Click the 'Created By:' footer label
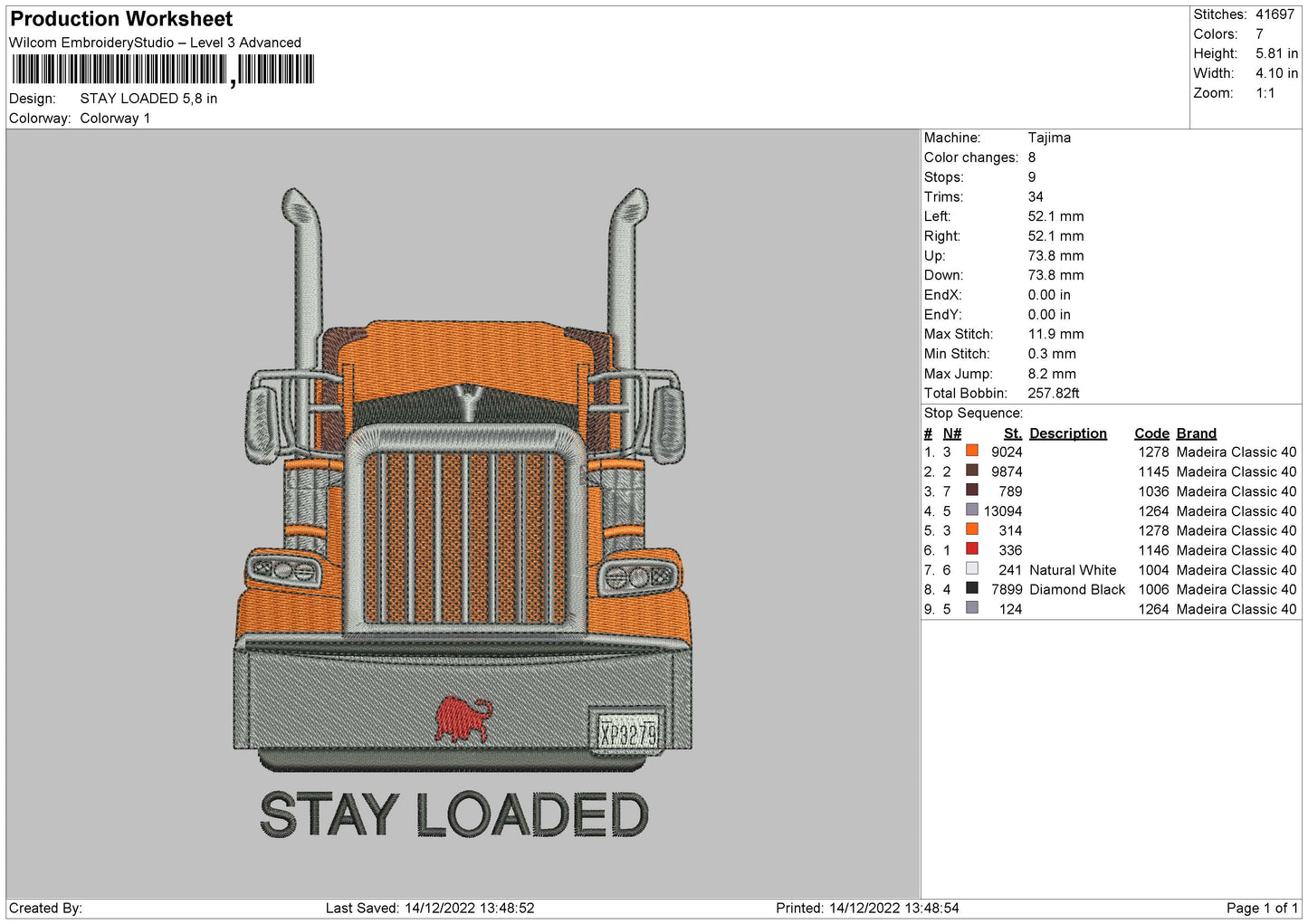1308x924 pixels. click(x=45, y=908)
